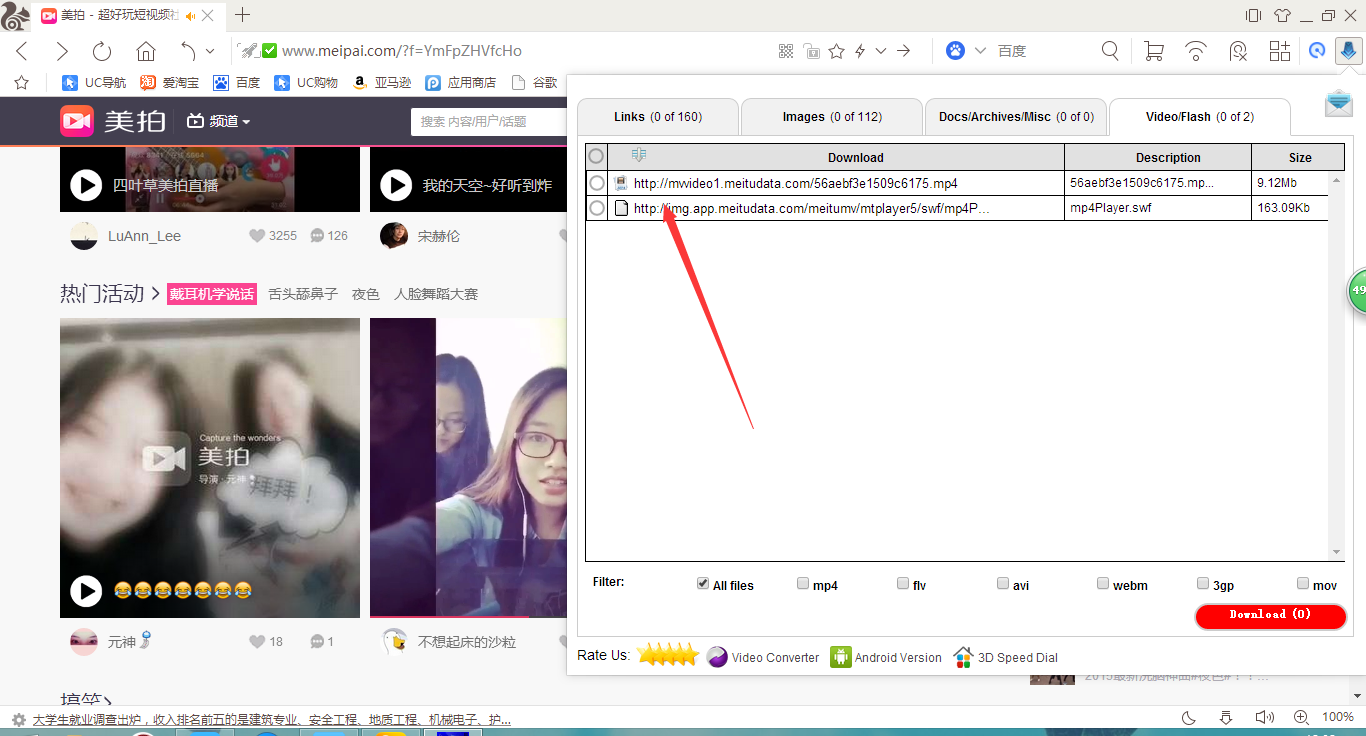Check the mp4 filter
The width and height of the screenshot is (1366, 736).
pos(803,584)
